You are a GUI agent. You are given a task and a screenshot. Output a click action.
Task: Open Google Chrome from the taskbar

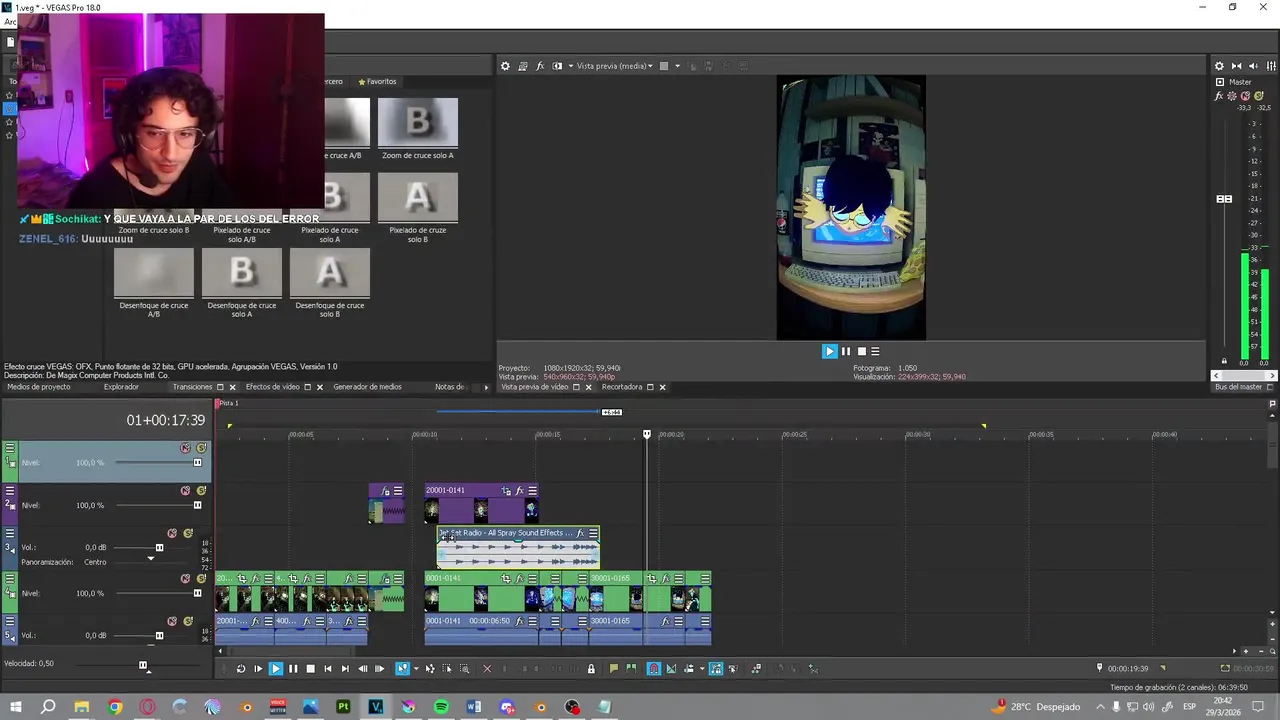[115, 707]
